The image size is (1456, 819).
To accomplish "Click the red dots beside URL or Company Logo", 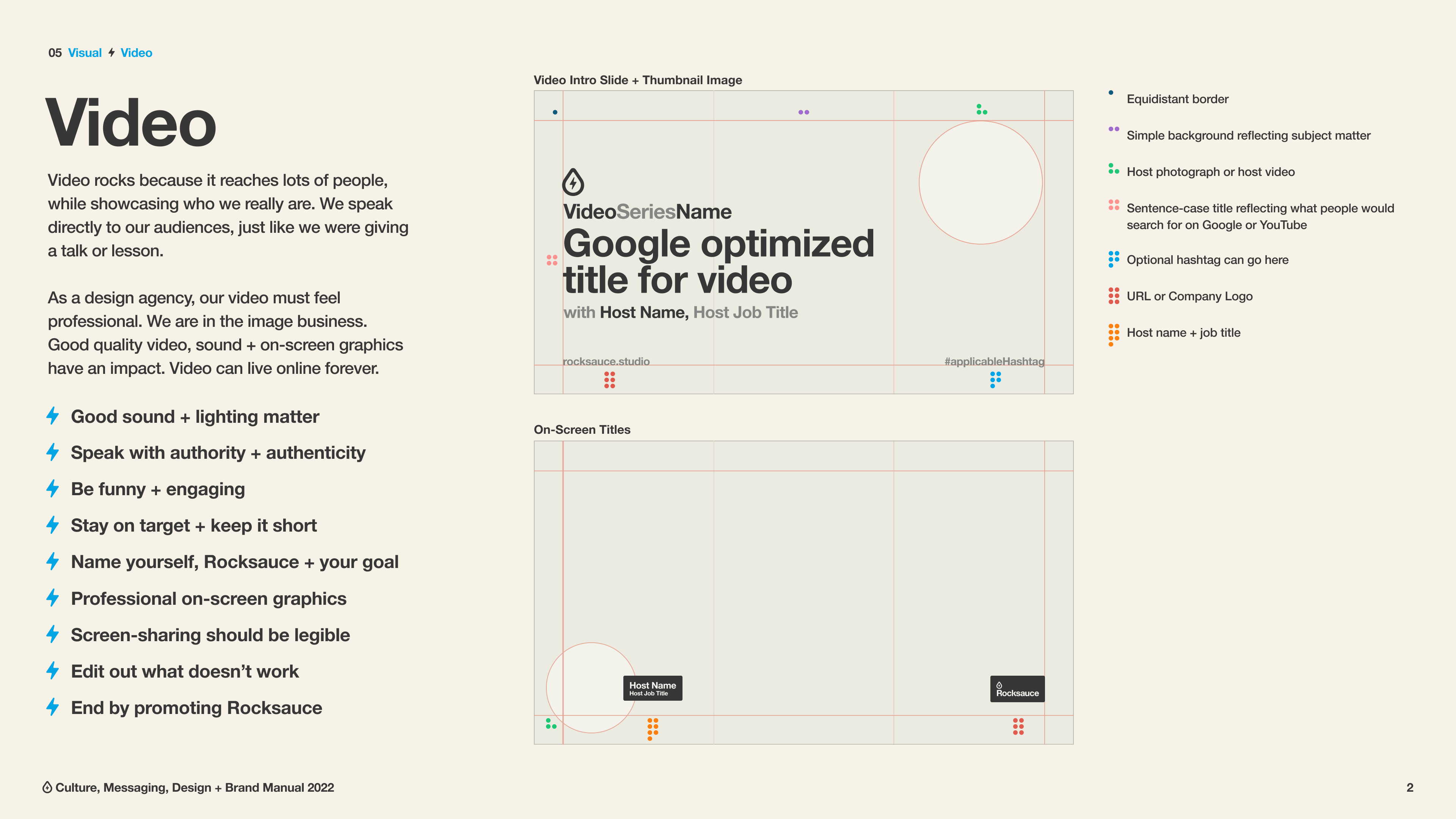I will 1114,296.
